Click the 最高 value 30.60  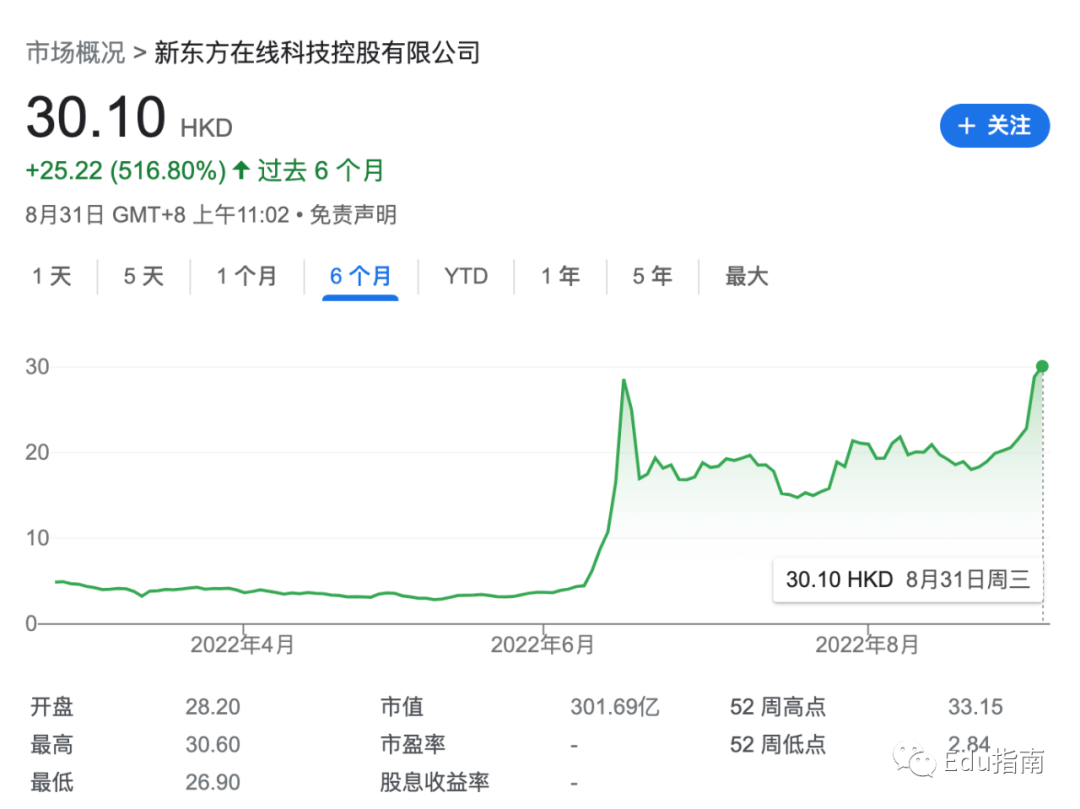click(213, 745)
